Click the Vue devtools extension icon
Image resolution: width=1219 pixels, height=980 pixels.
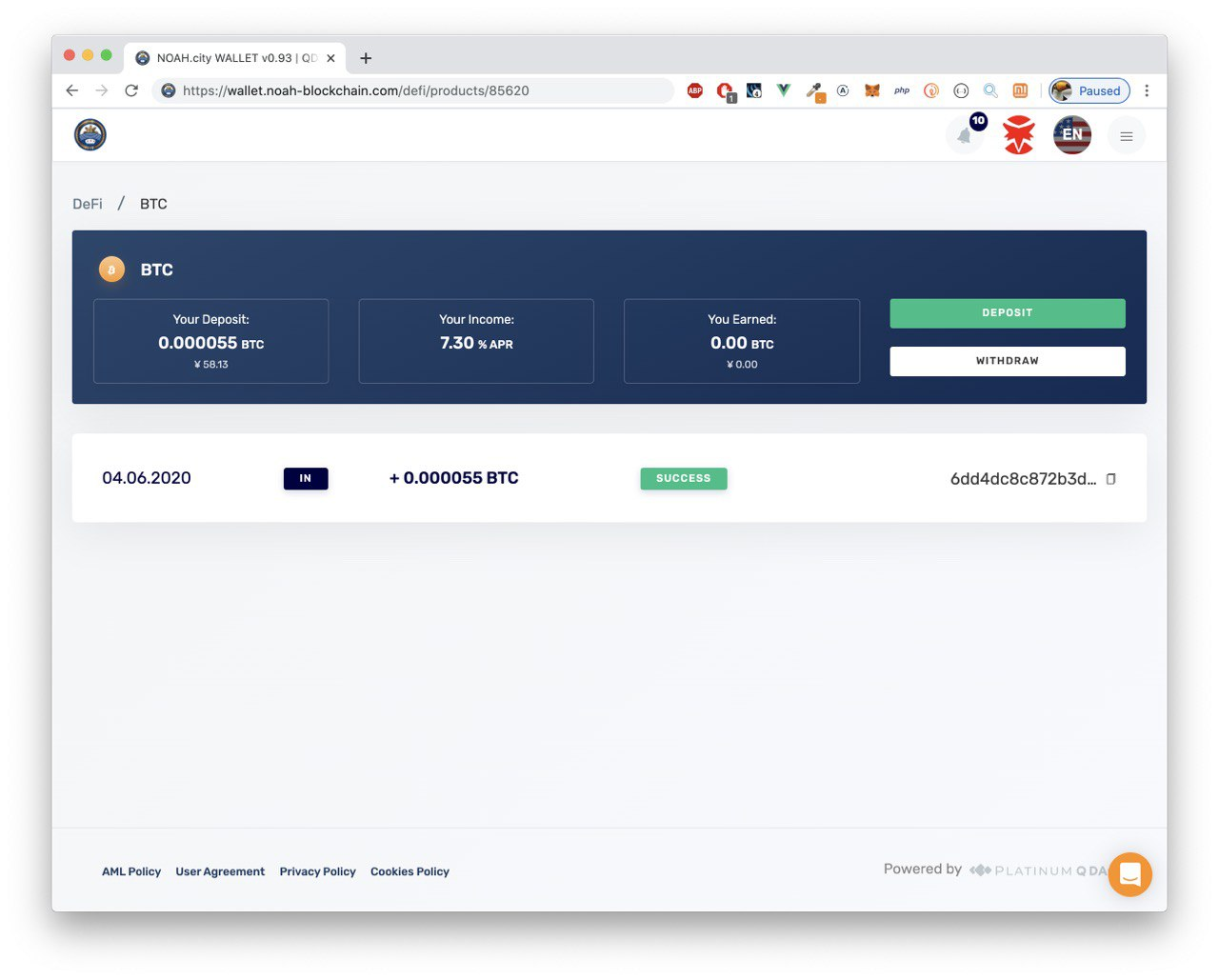[x=784, y=90]
